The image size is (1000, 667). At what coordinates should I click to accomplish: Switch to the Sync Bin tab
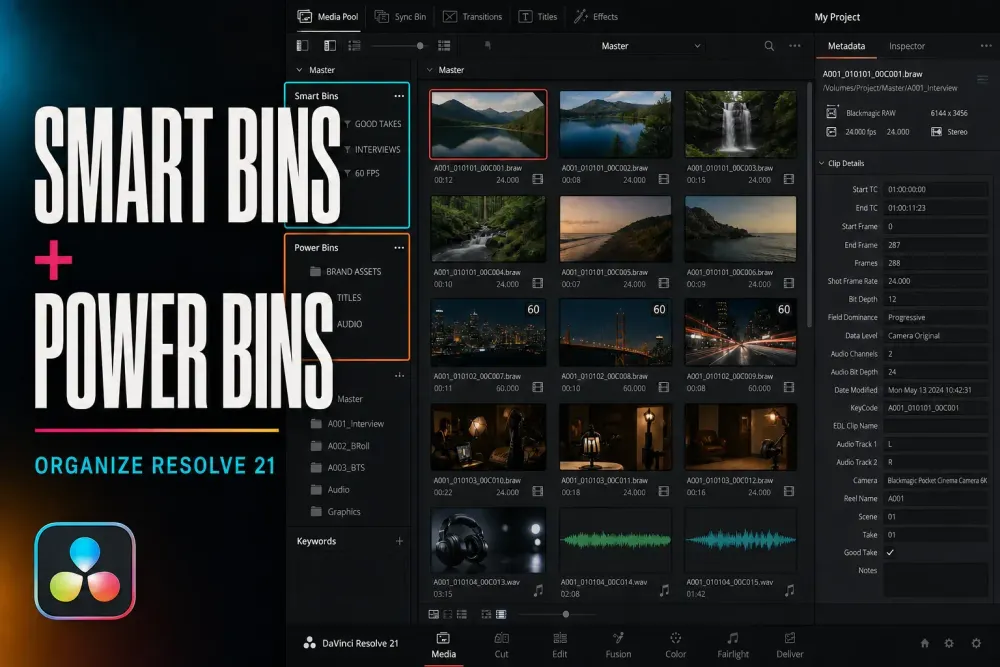coord(400,17)
